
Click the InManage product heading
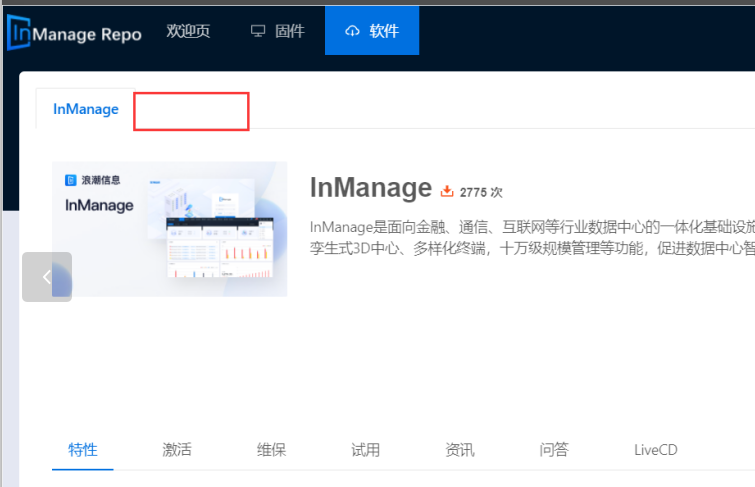tap(370, 188)
